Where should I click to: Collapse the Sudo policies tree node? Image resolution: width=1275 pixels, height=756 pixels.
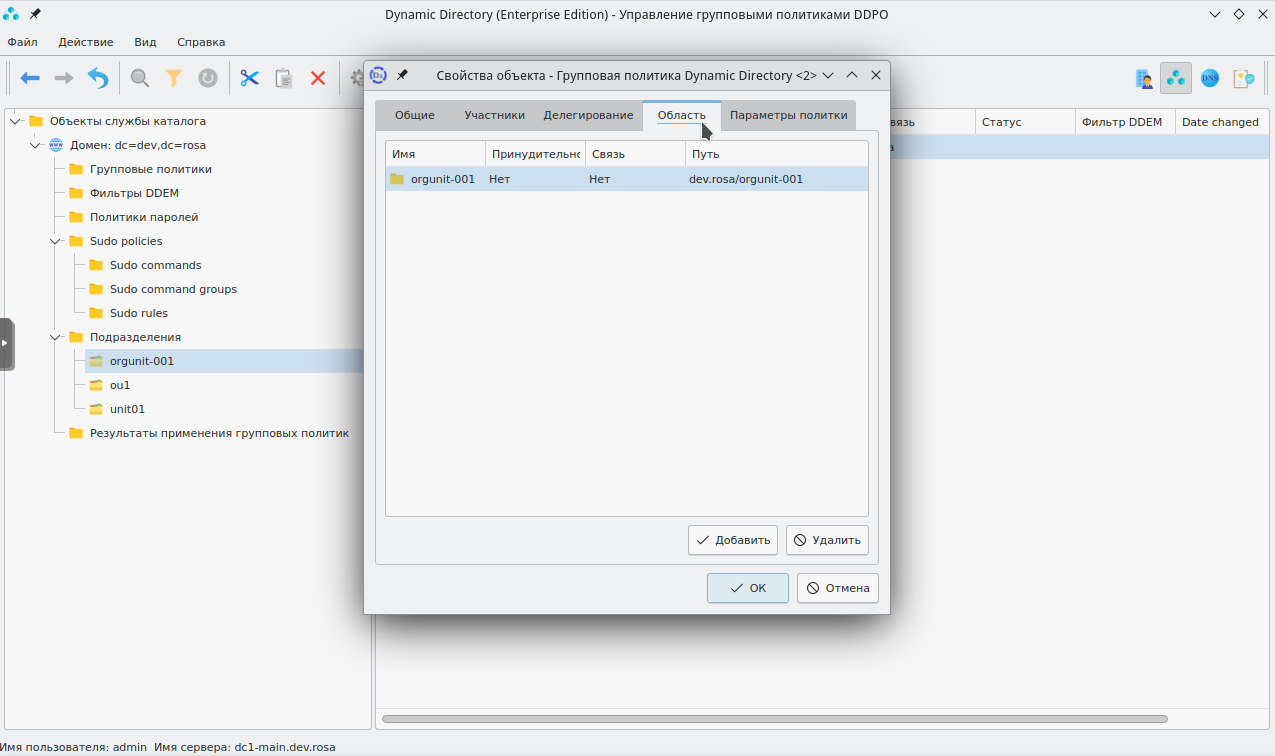coord(55,241)
